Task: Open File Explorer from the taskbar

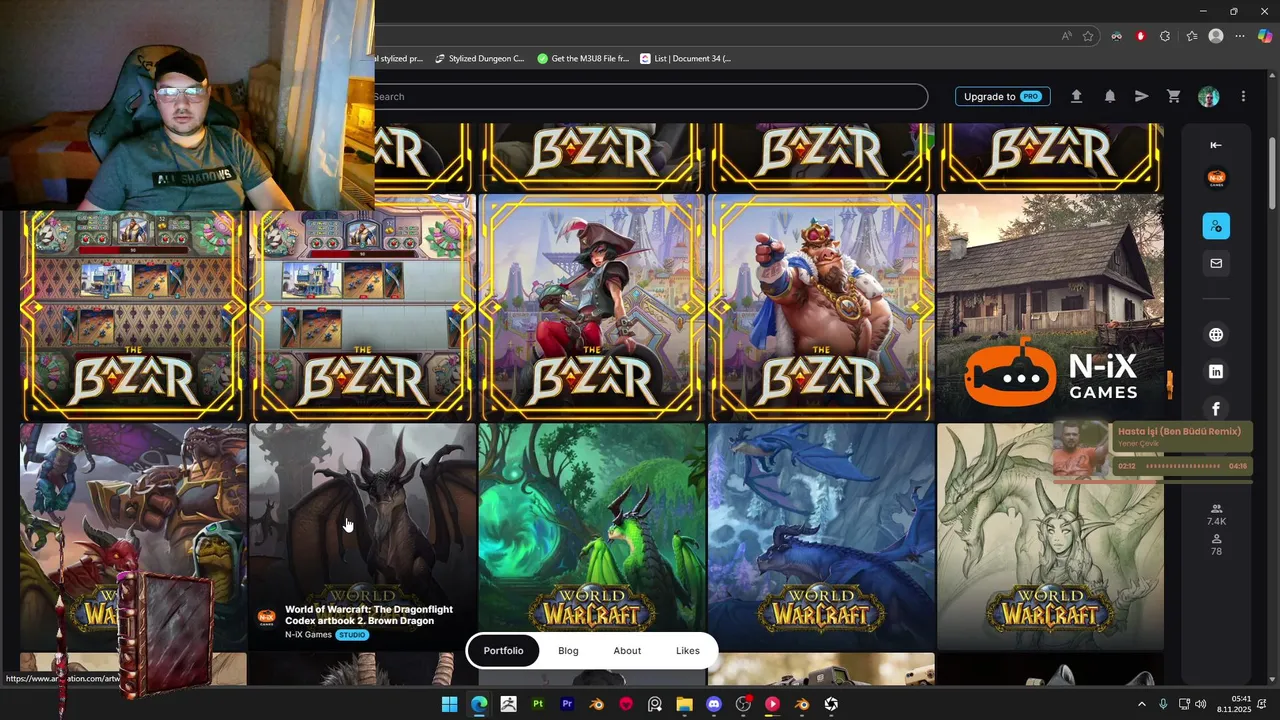Action: click(x=684, y=704)
